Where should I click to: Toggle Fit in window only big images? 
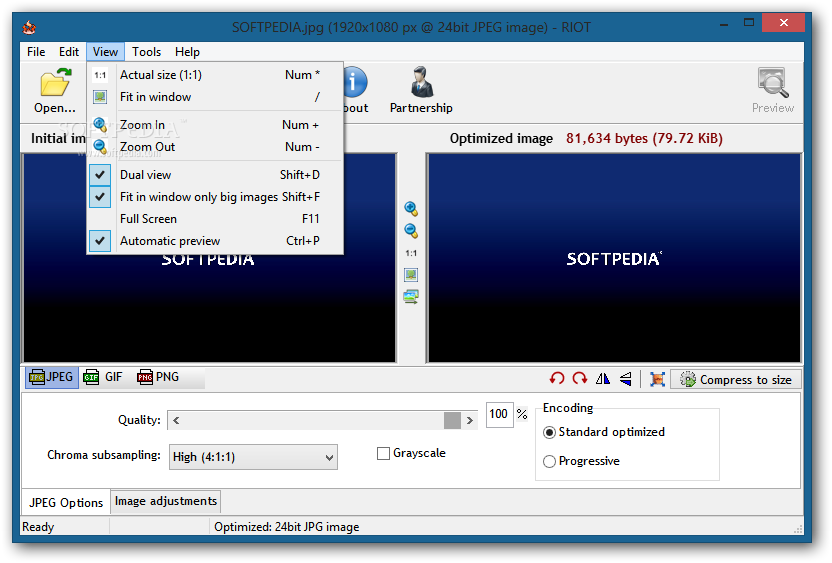click(215, 197)
